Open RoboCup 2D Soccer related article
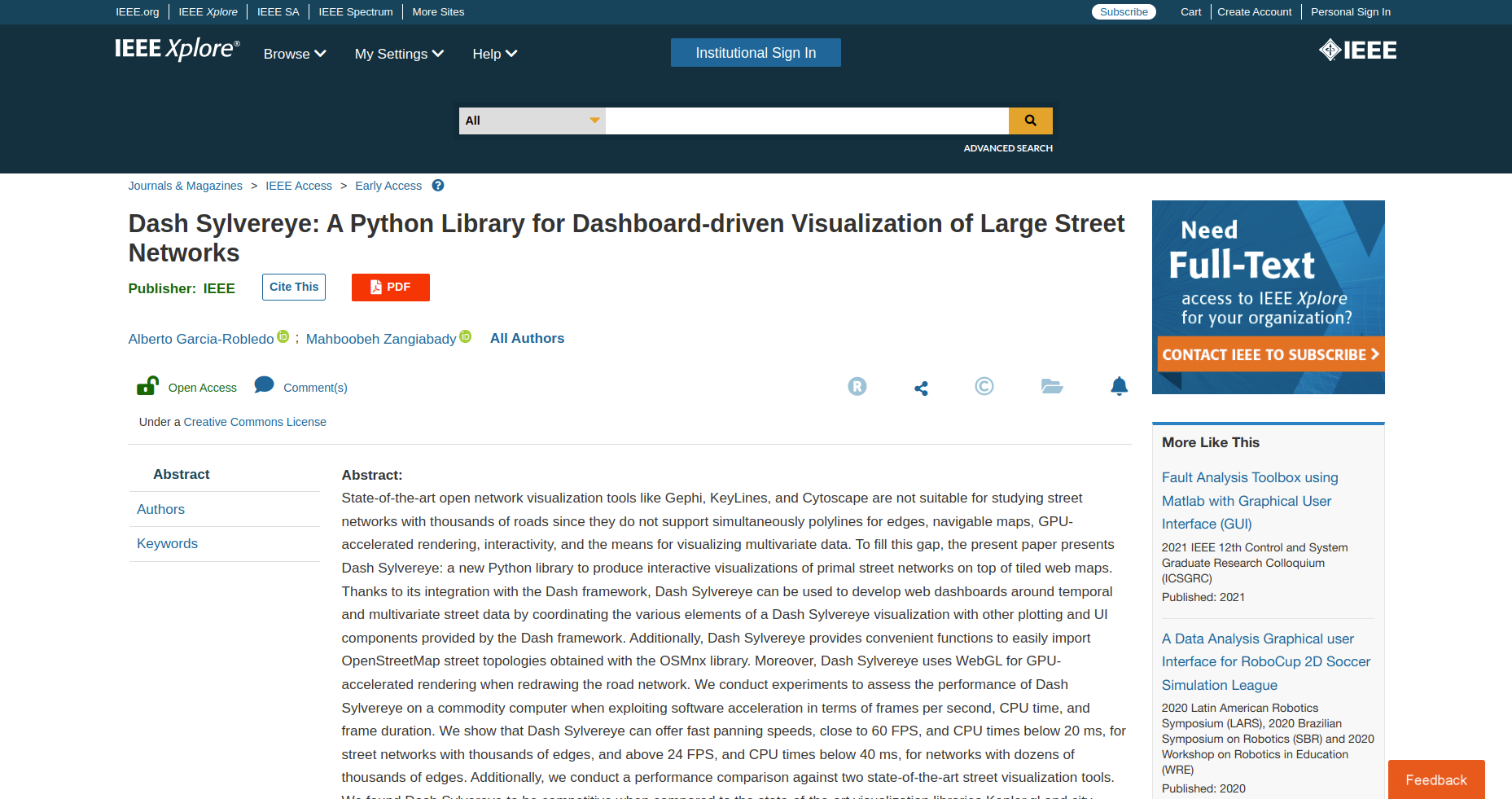The width and height of the screenshot is (1512, 799). [1266, 662]
